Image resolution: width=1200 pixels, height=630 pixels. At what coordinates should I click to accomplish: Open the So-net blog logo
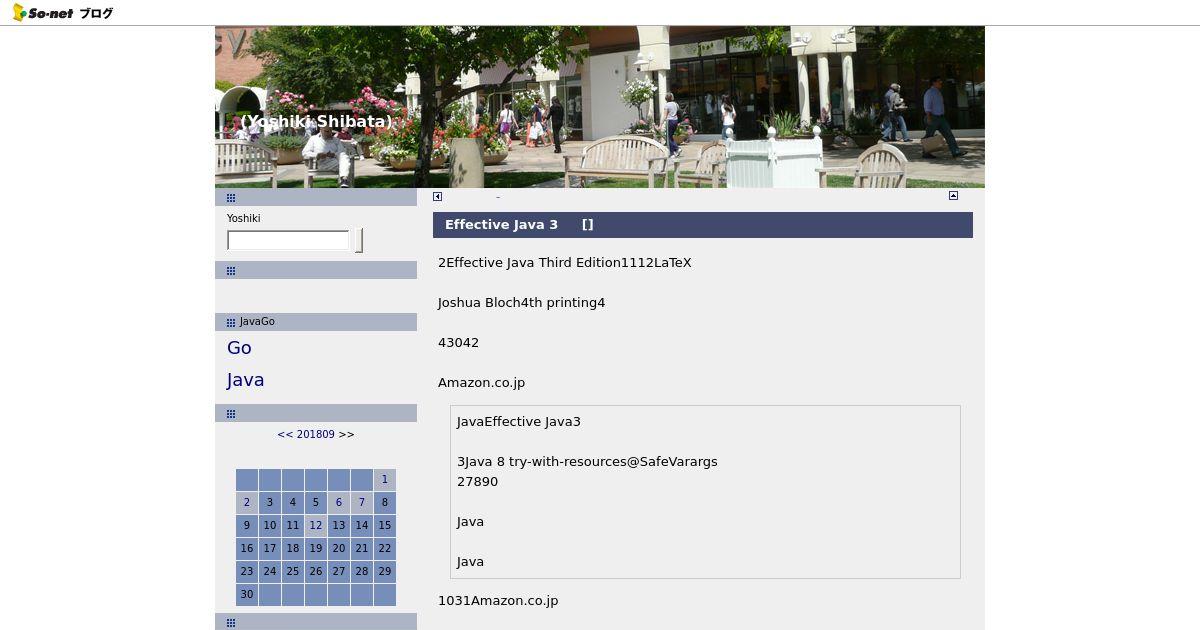click(x=62, y=13)
